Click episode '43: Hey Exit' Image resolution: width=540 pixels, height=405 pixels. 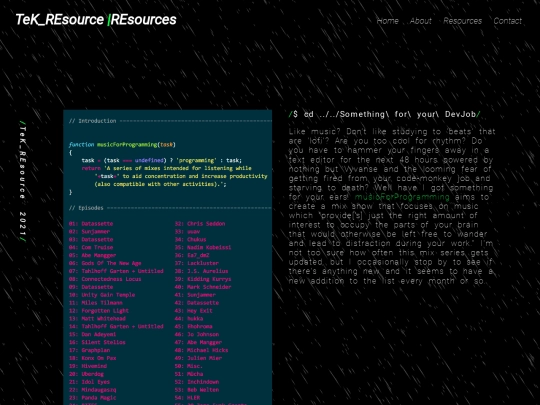(x=194, y=311)
